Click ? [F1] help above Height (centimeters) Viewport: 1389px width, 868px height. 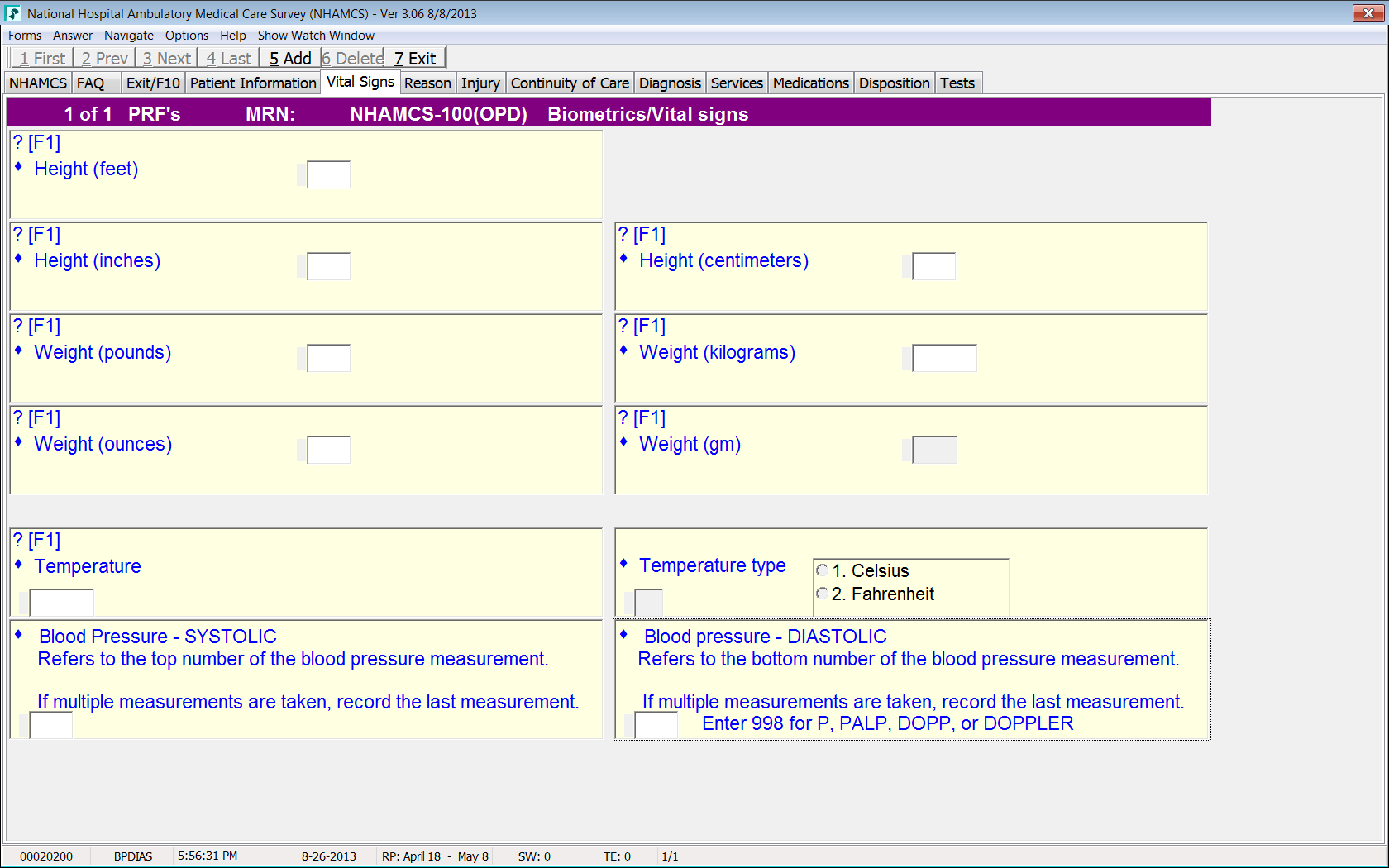coord(642,235)
